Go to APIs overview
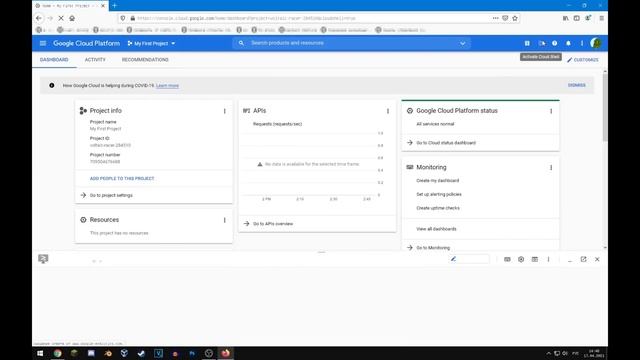This screenshot has height=360, width=640. (273, 224)
